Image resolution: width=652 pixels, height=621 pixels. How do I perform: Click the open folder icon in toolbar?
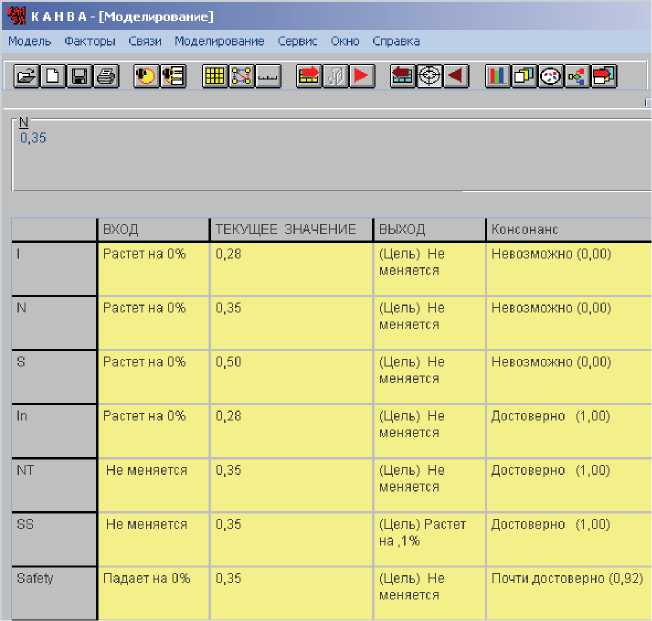coord(26,76)
